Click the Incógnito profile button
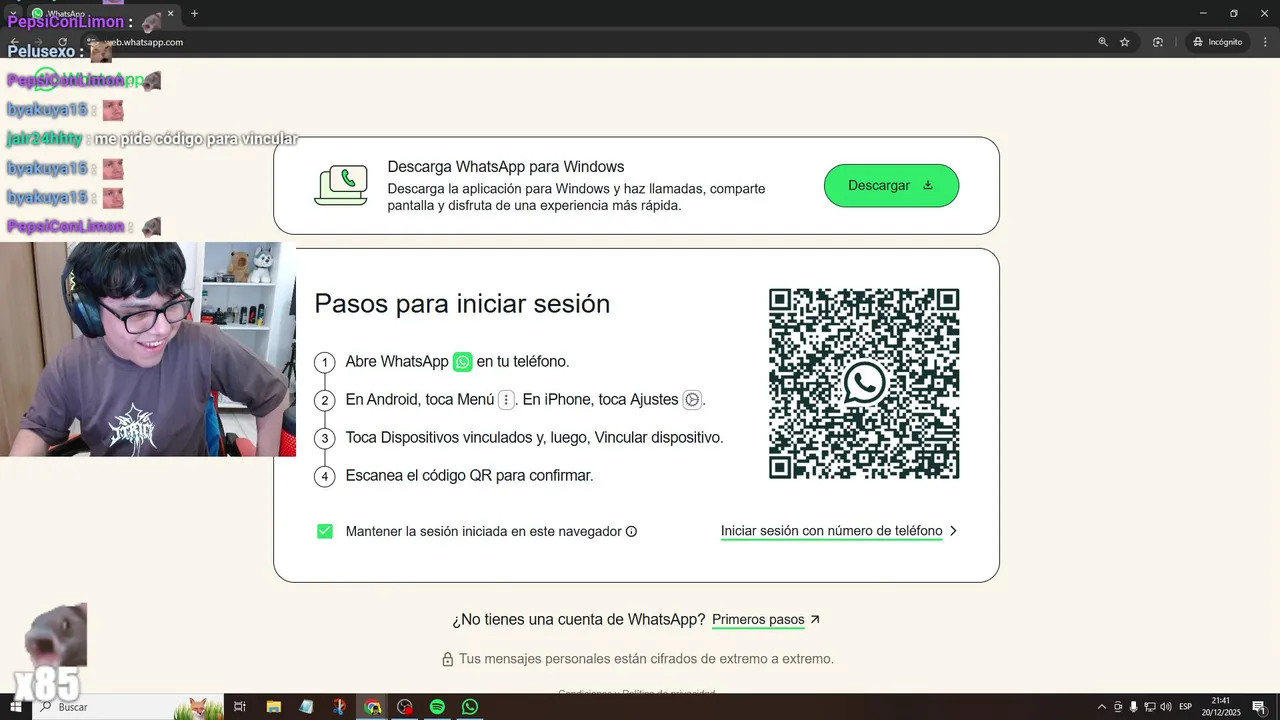 (x=1217, y=42)
